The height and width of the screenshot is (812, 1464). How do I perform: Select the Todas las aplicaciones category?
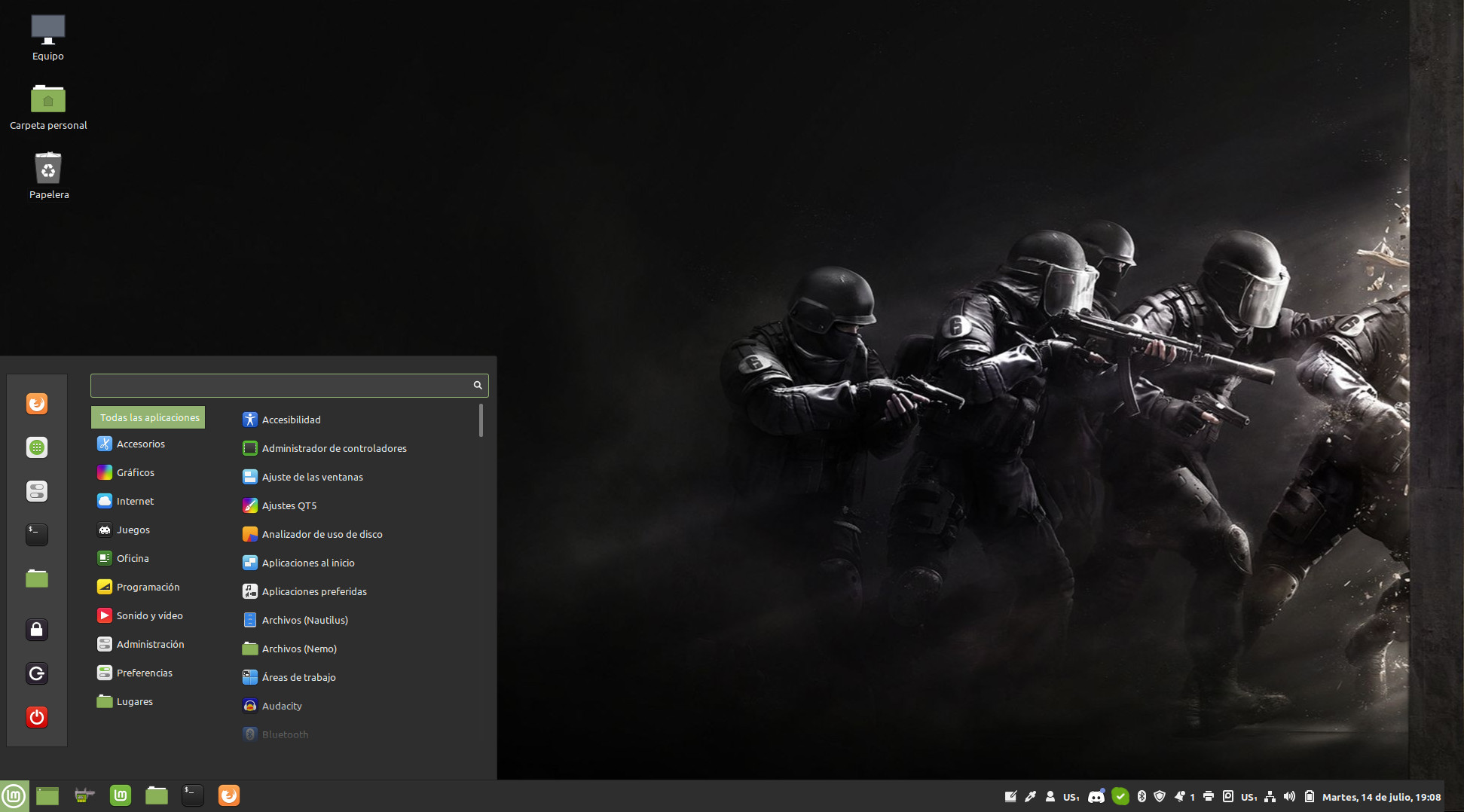pos(148,417)
